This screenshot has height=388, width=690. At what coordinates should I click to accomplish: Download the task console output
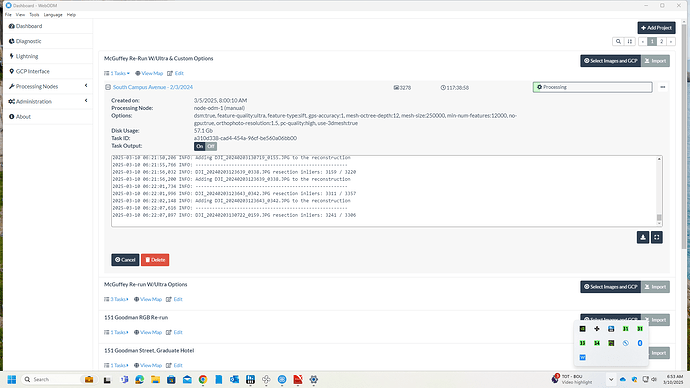pos(643,238)
